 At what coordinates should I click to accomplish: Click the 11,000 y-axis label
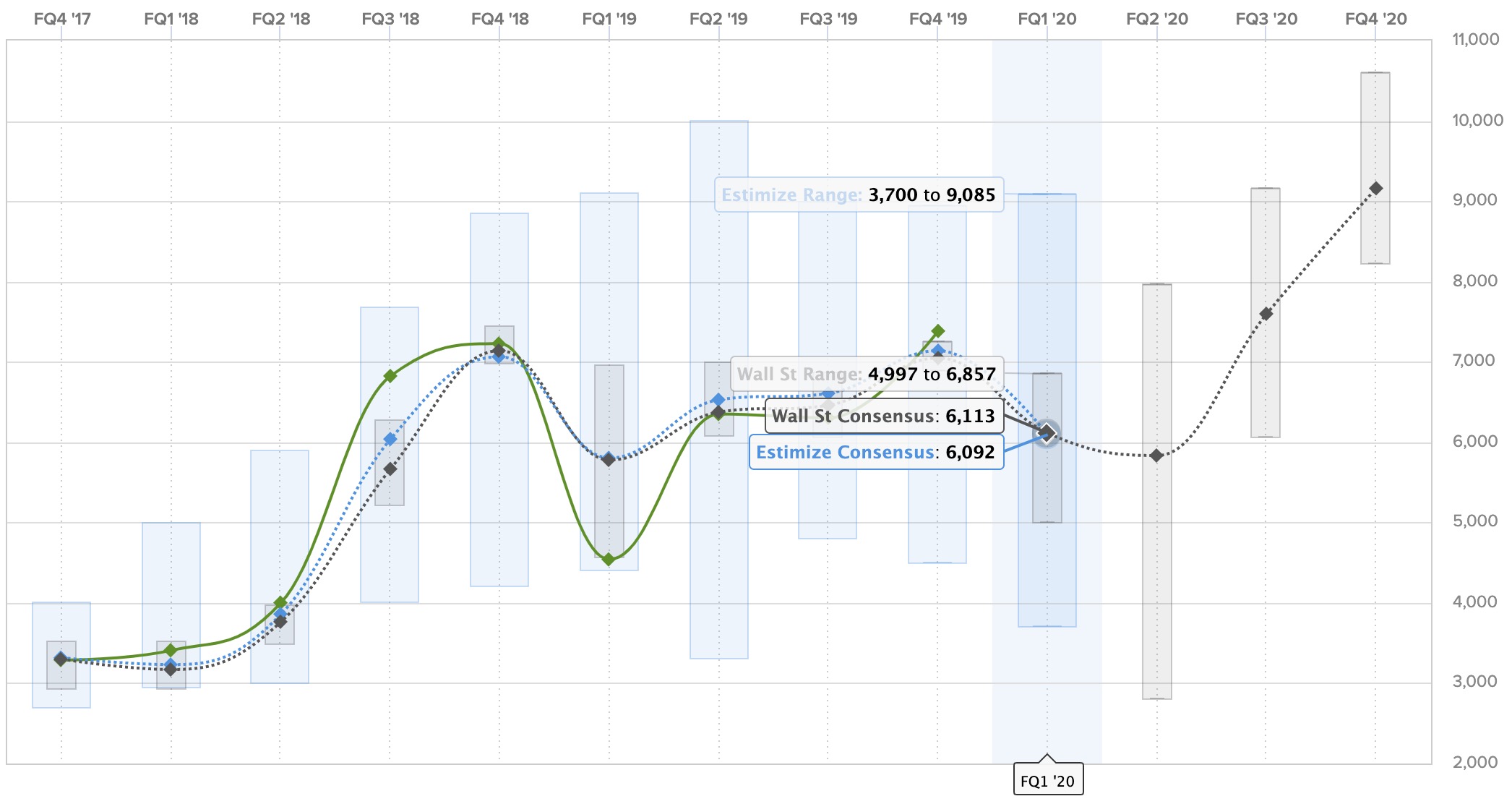point(1475,39)
